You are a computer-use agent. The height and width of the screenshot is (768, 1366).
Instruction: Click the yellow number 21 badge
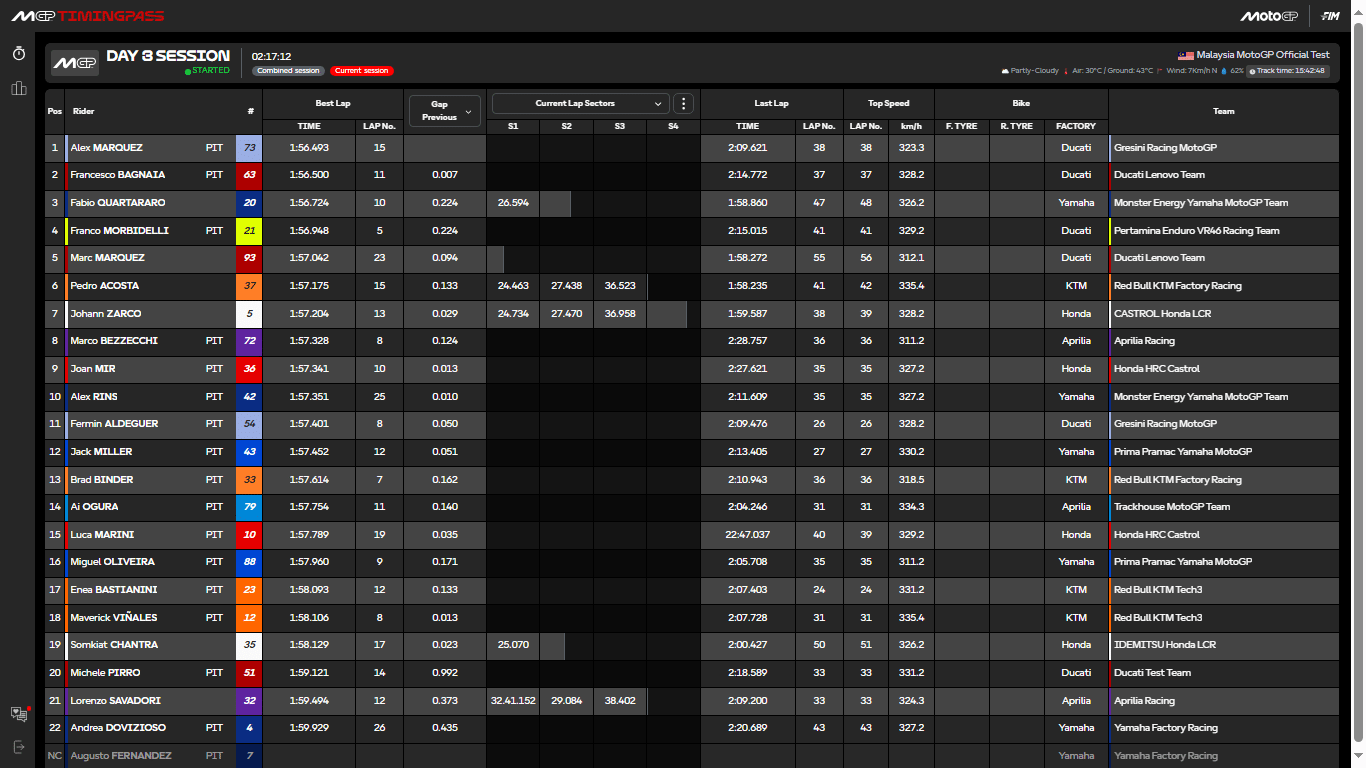249,231
